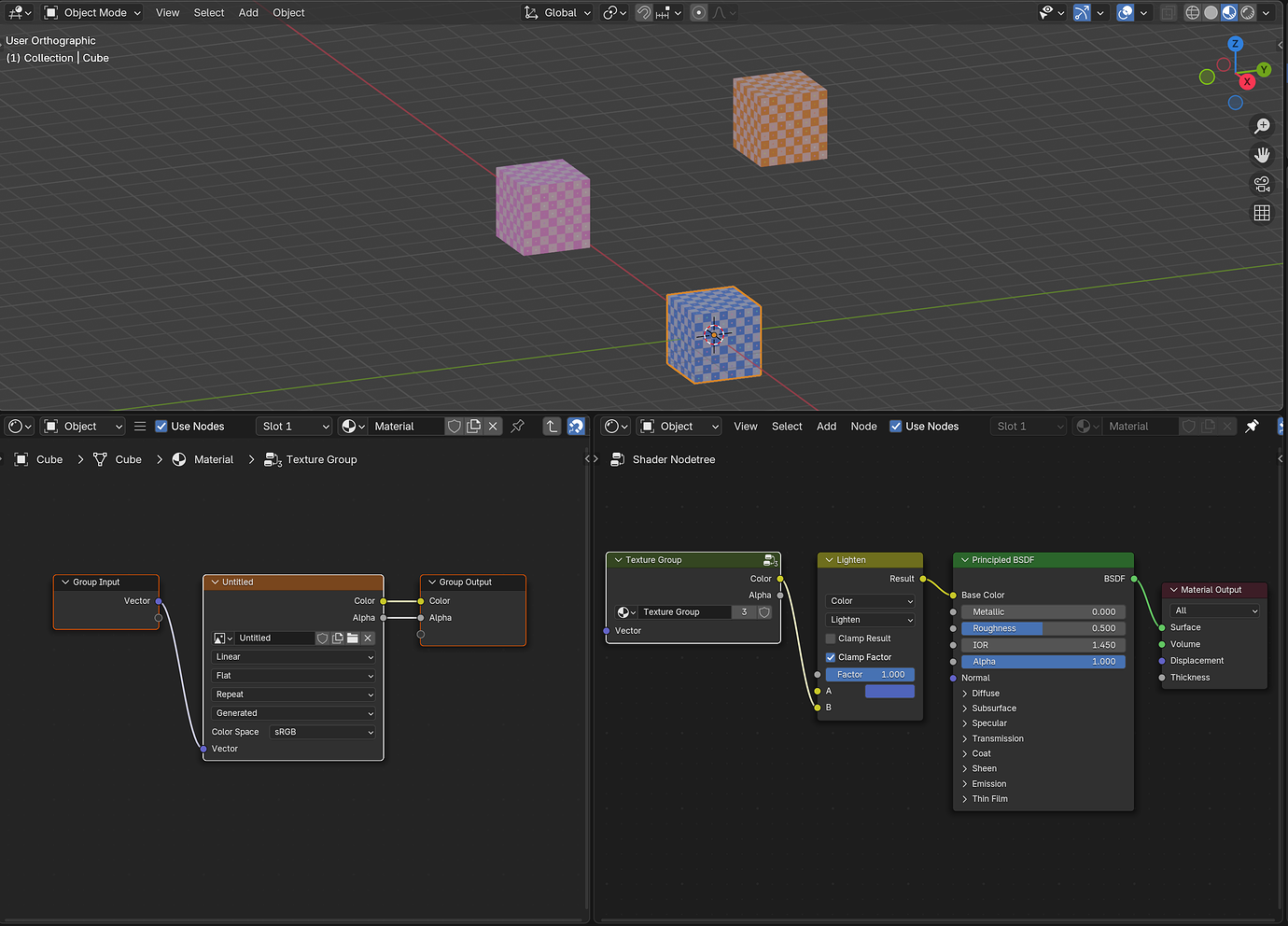Open the Select menu in right node editor
Screen dimensions: 1288x926
[787, 426]
